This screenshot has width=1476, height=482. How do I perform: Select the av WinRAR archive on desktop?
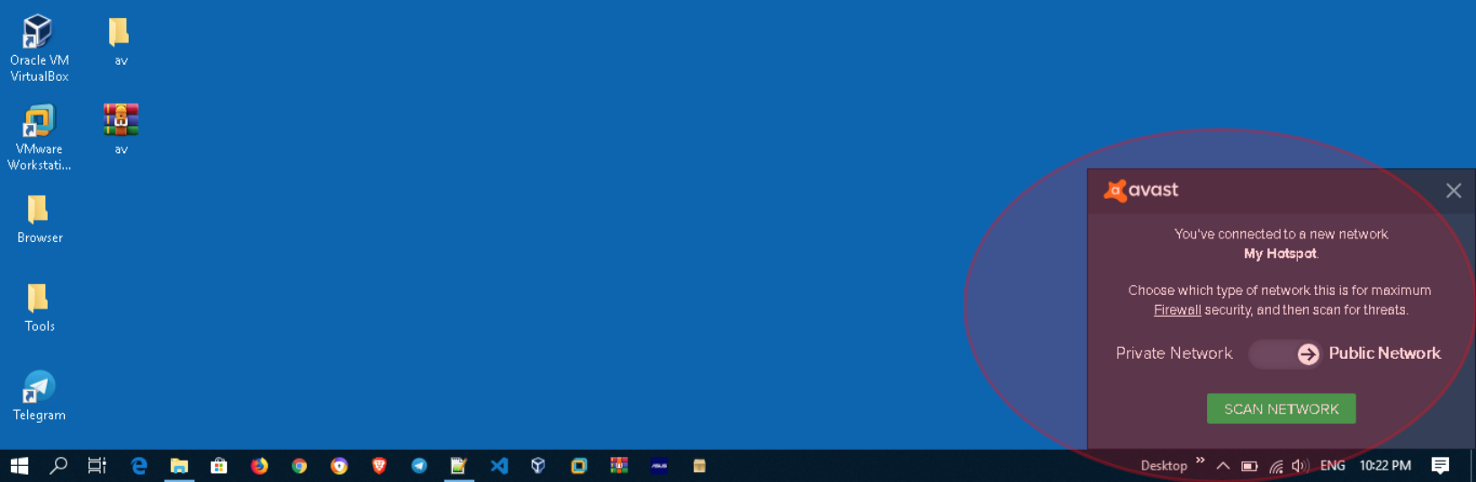click(121, 129)
